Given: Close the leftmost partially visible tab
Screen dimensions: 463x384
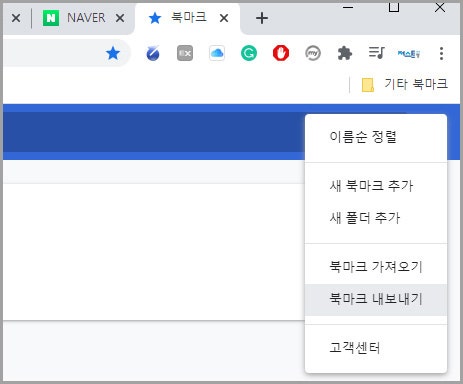Looking at the screenshot, I should coord(16,18).
